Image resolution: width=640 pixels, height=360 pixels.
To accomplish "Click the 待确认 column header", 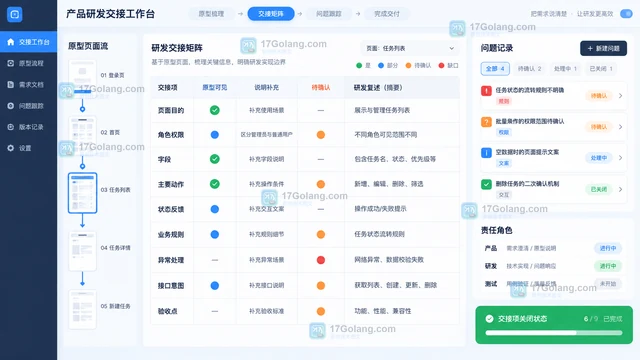I will 321,88.
